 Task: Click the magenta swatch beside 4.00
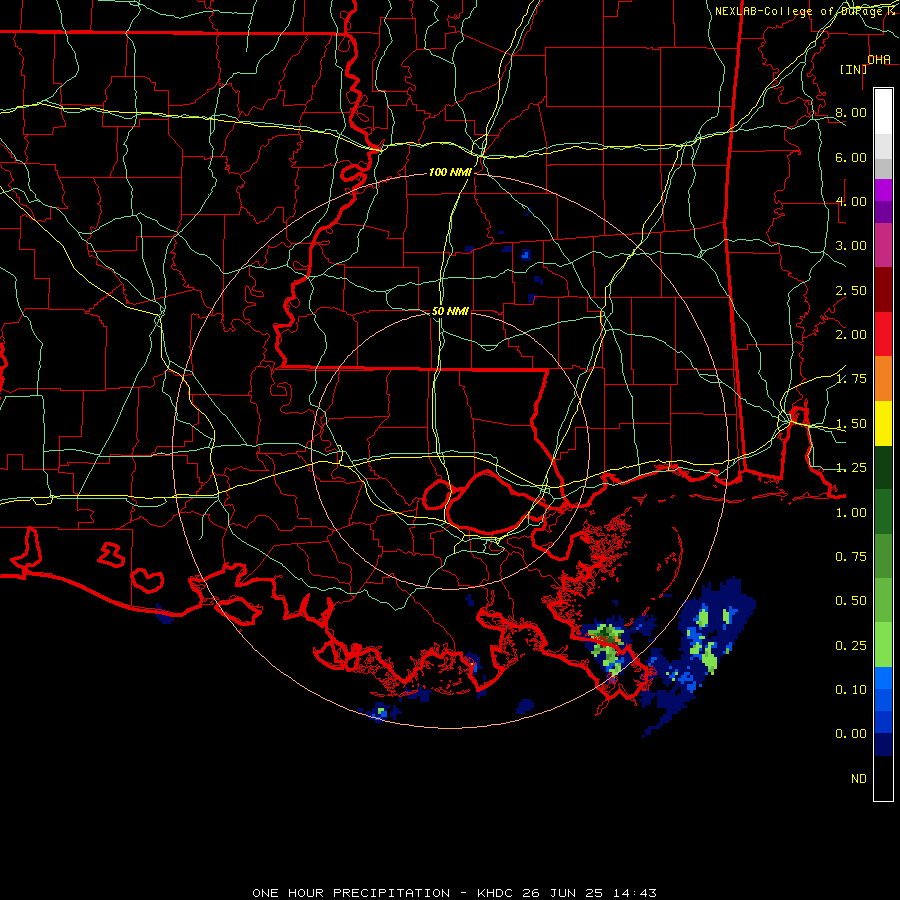tap(883, 190)
